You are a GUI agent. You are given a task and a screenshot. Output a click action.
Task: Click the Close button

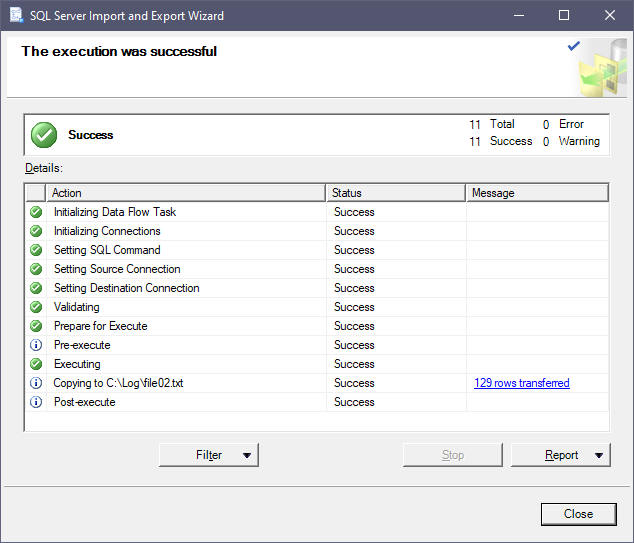(x=579, y=514)
